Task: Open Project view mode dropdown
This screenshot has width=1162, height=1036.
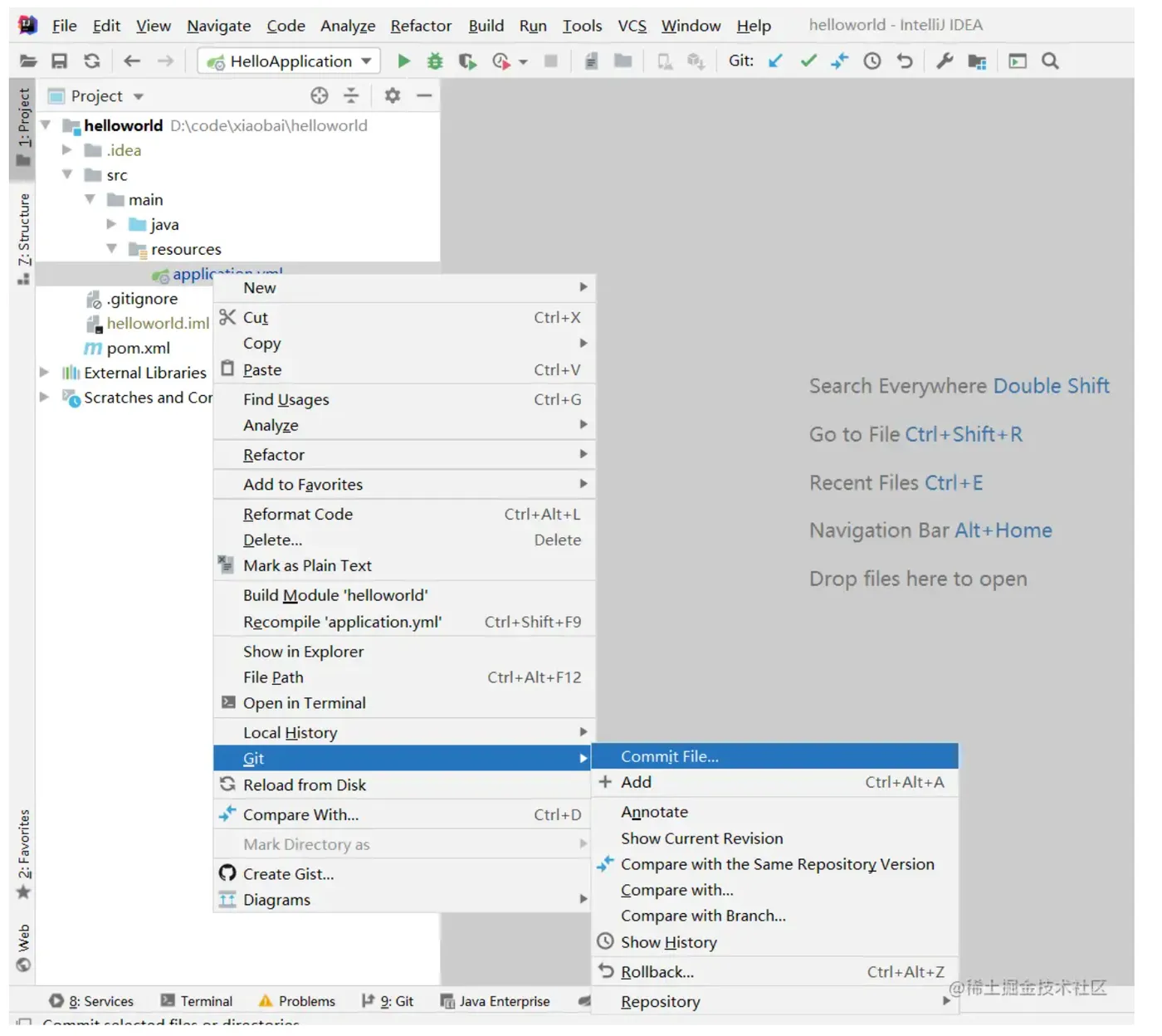Action: 139,97
